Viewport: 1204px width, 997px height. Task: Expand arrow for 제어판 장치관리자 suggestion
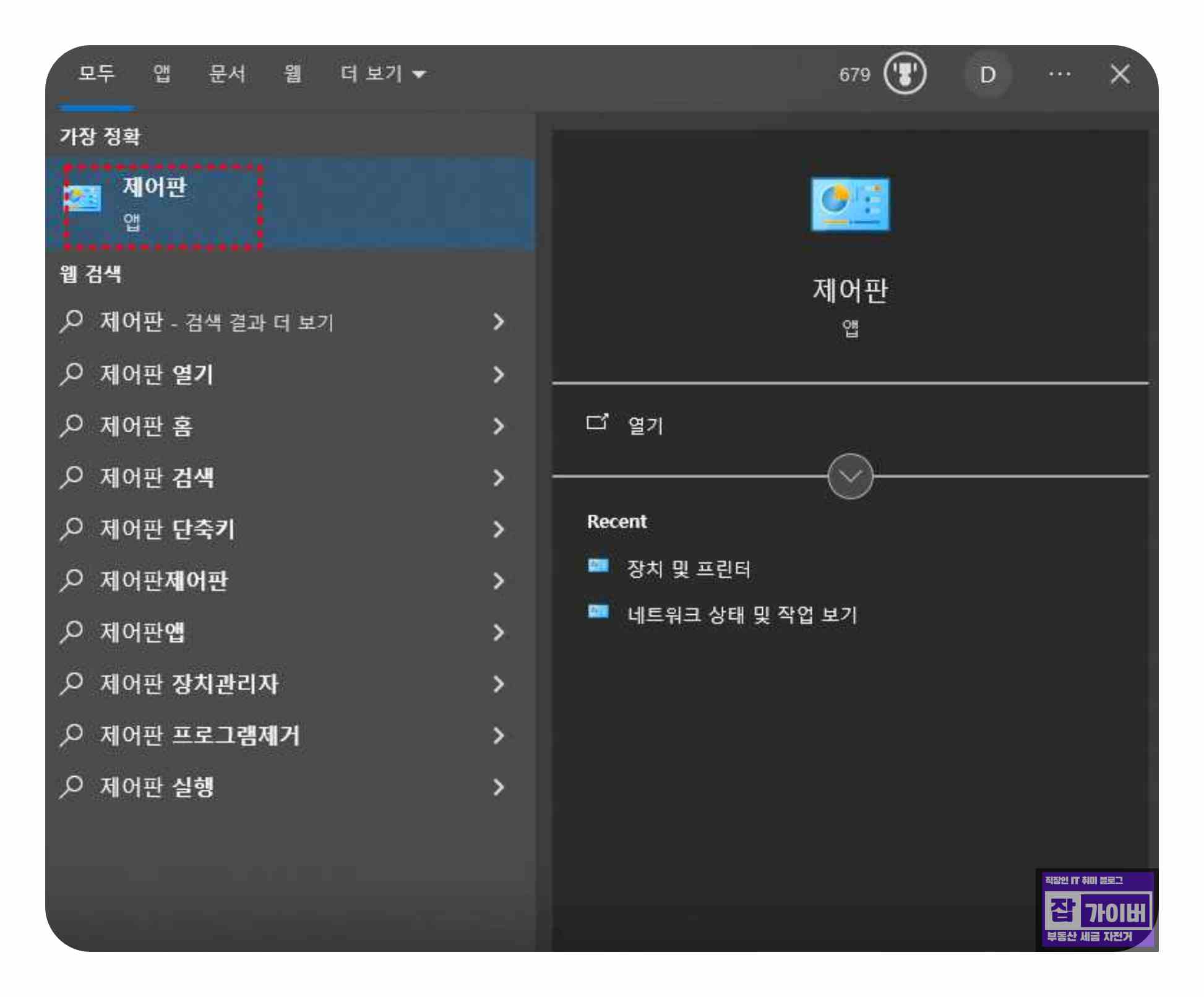click(x=499, y=684)
